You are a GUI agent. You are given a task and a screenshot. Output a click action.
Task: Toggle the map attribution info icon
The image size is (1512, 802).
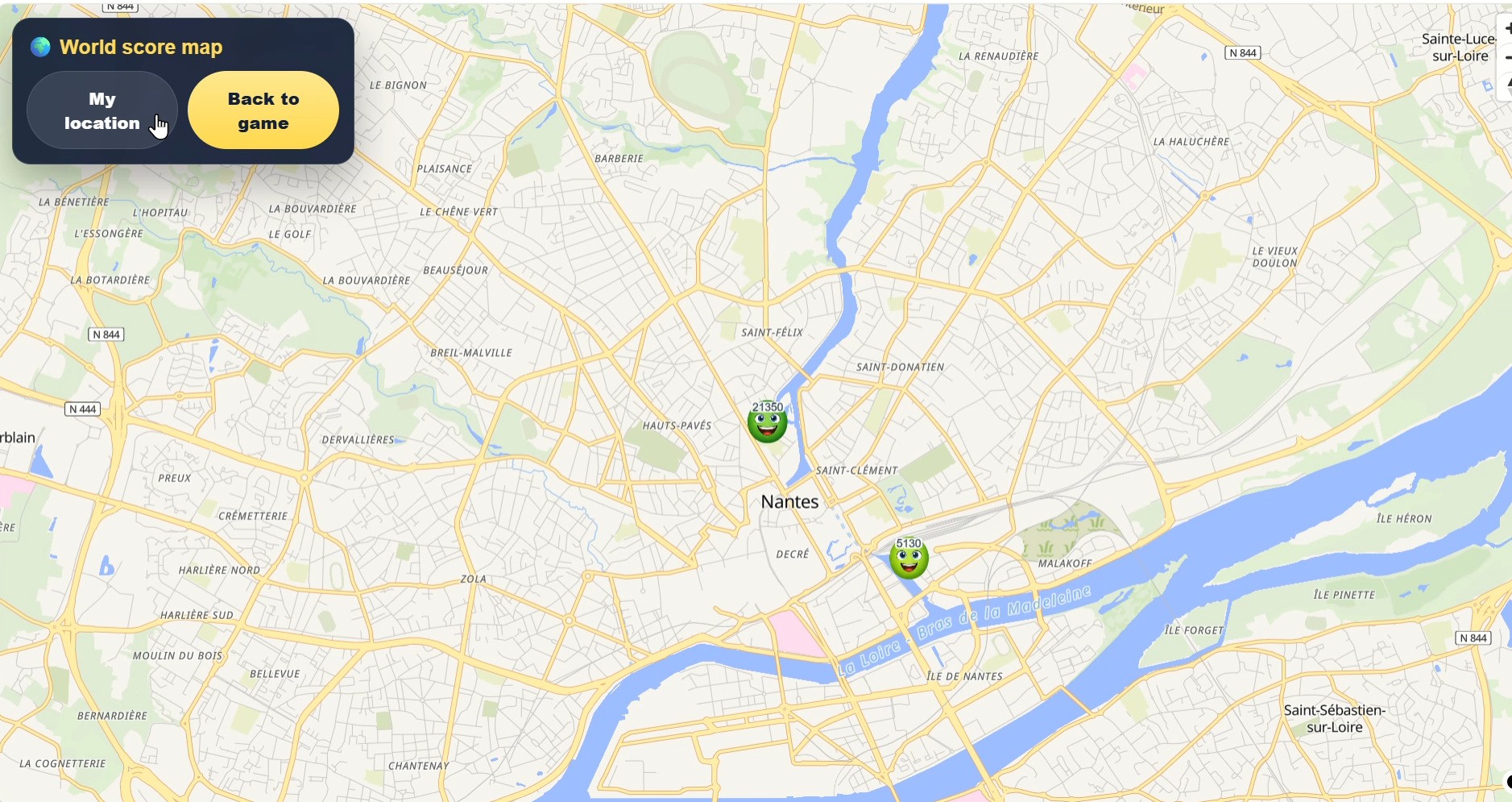(x=1508, y=781)
